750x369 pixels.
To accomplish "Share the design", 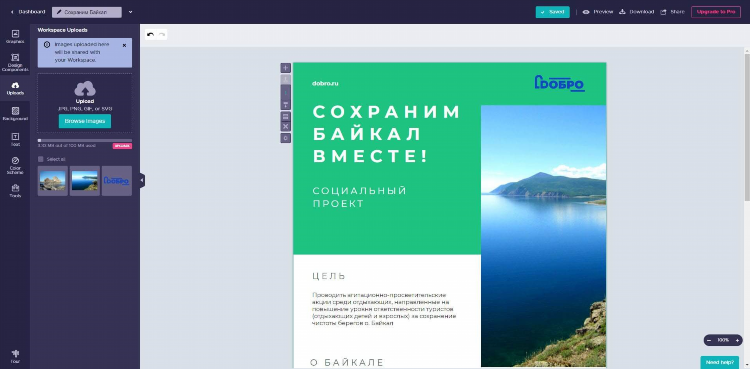I will click(x=673, y=12).
